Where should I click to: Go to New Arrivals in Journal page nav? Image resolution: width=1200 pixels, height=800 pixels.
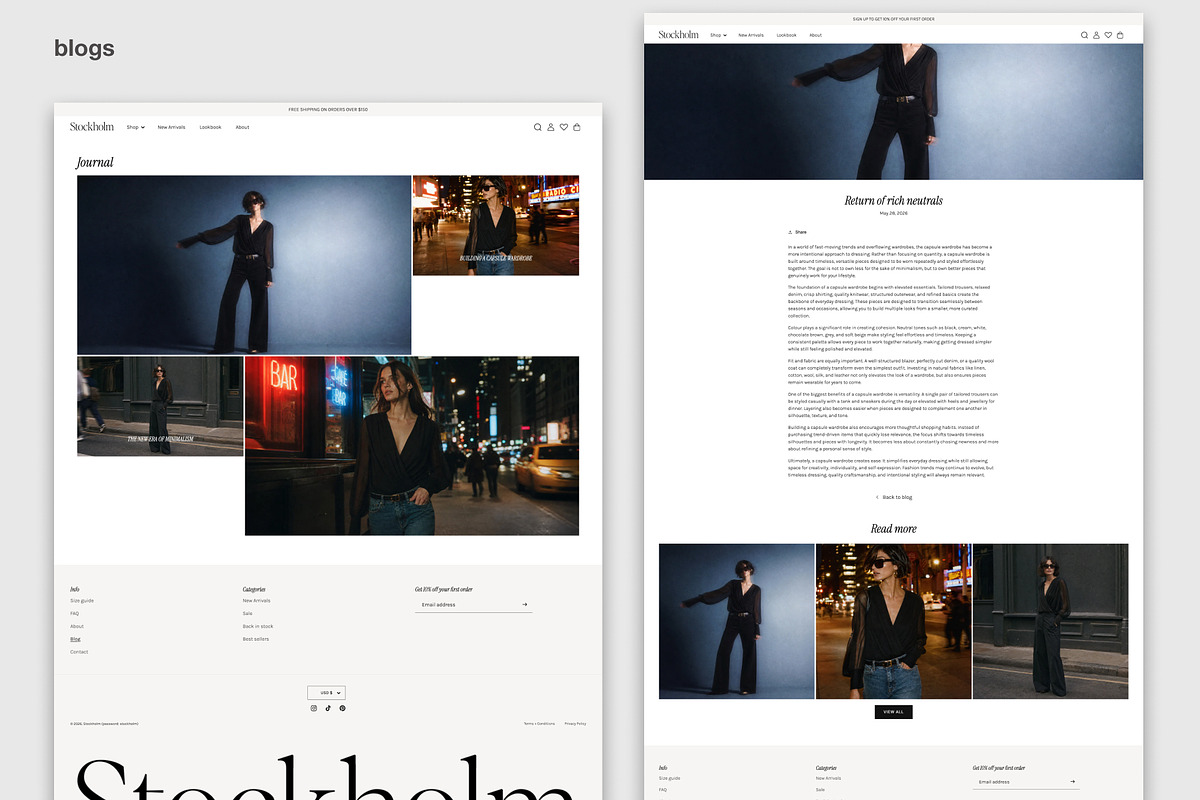(x=171, y=127)
